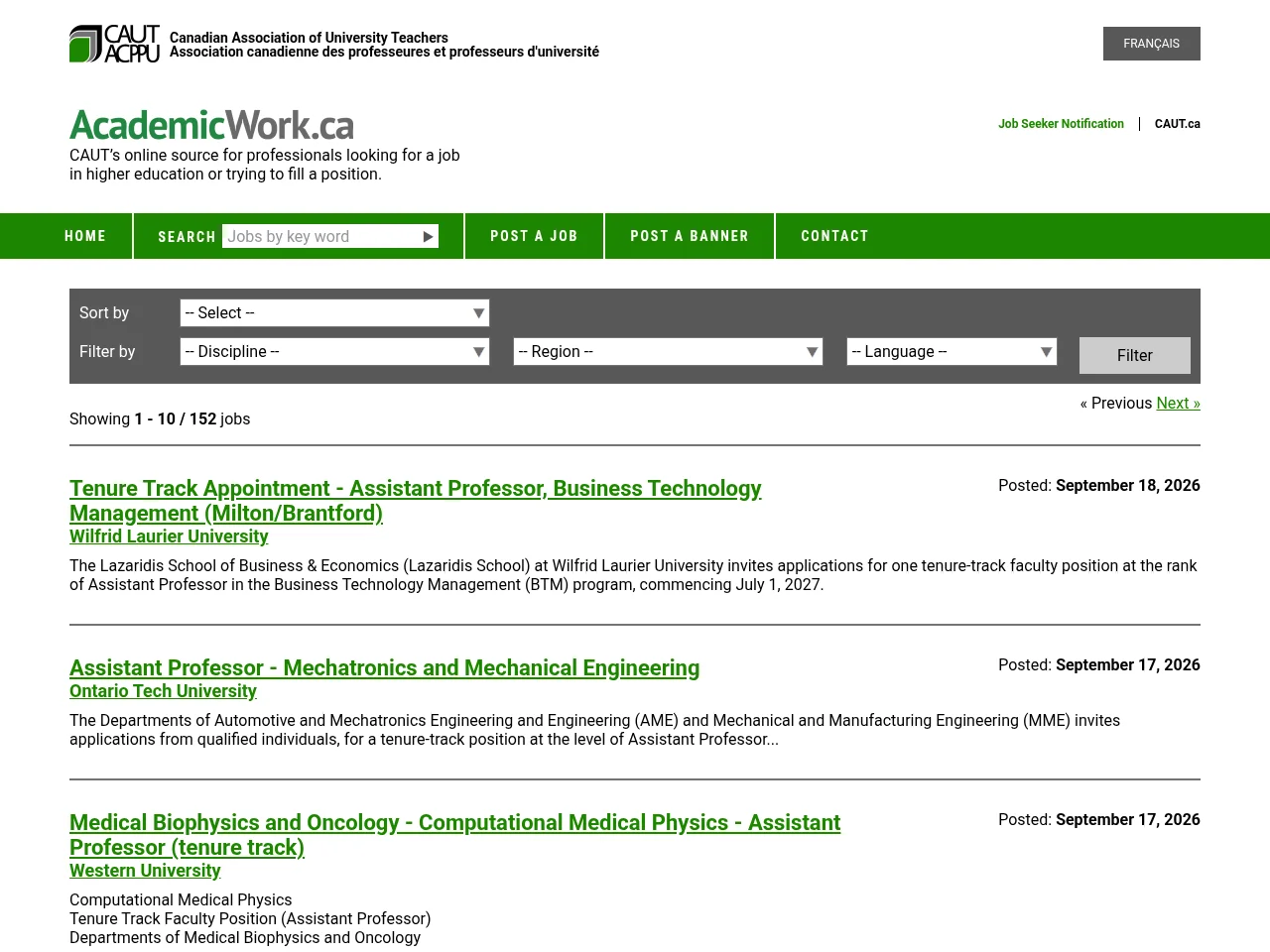The height and width of the screenshot is (952, 1270).
Task: Click the "Posted: September 18, 2026" date
Action: point(1099,485)
